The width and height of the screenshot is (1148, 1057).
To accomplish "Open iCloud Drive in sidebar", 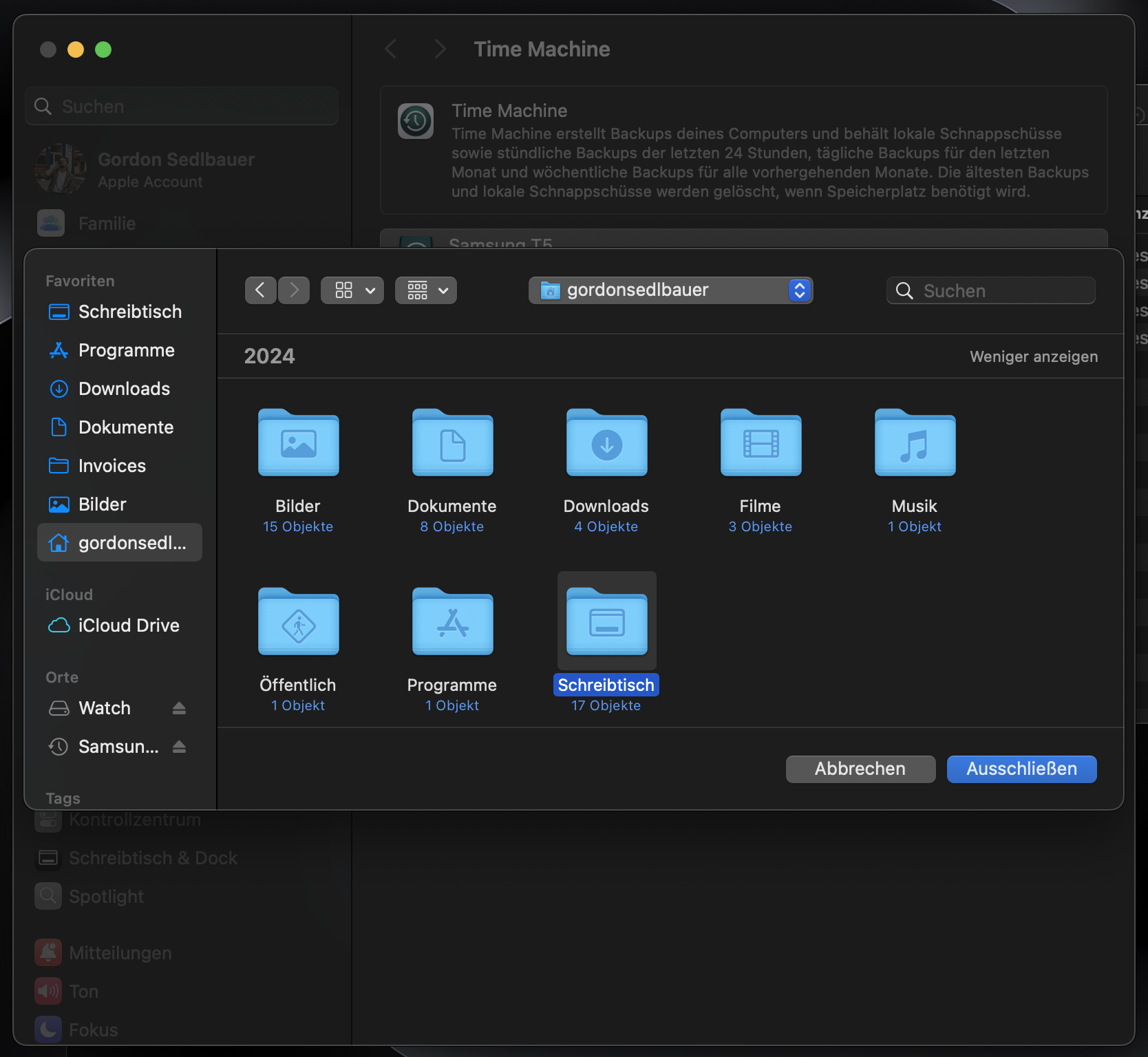I will point(120,626).
